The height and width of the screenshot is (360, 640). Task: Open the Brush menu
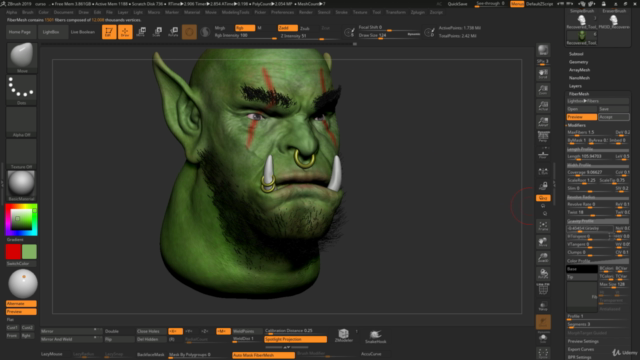click(x=28, y=12)
